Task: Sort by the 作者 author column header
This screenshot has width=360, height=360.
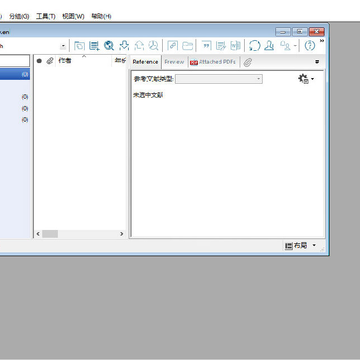Action: [x=65, y=61]
